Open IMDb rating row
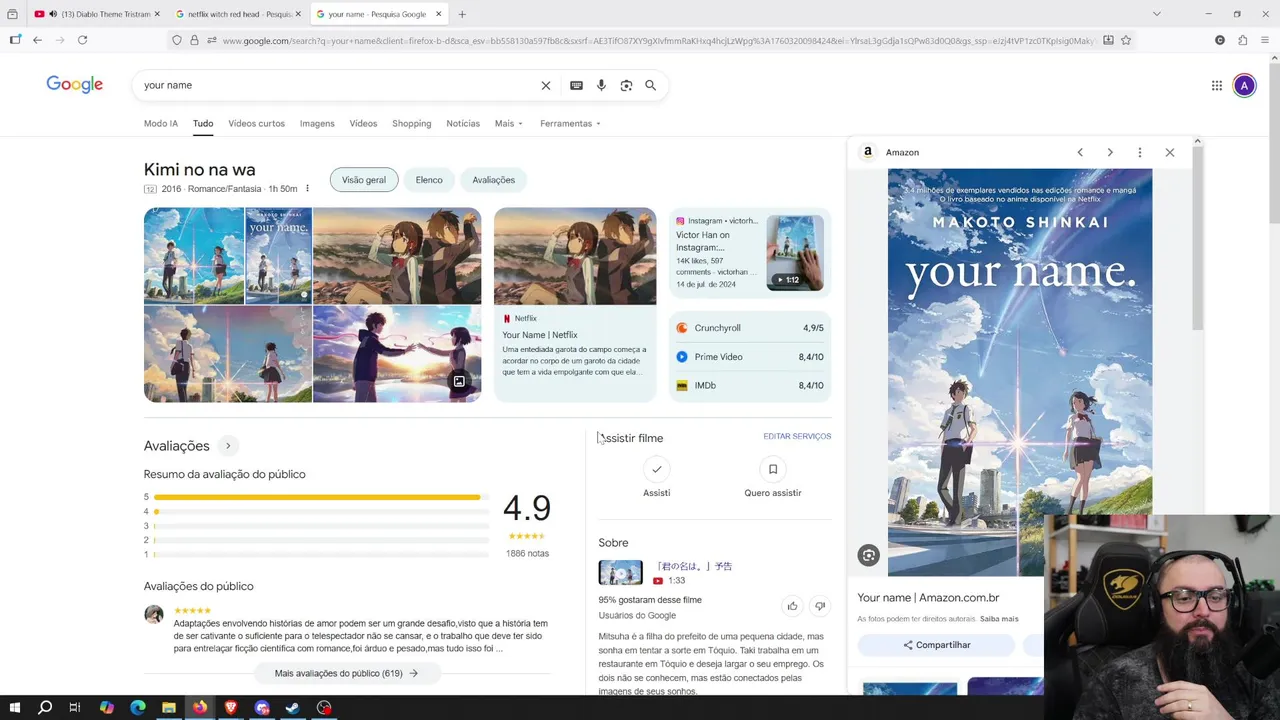Viewport: 1280px width, 720px height. coord(750,385)
